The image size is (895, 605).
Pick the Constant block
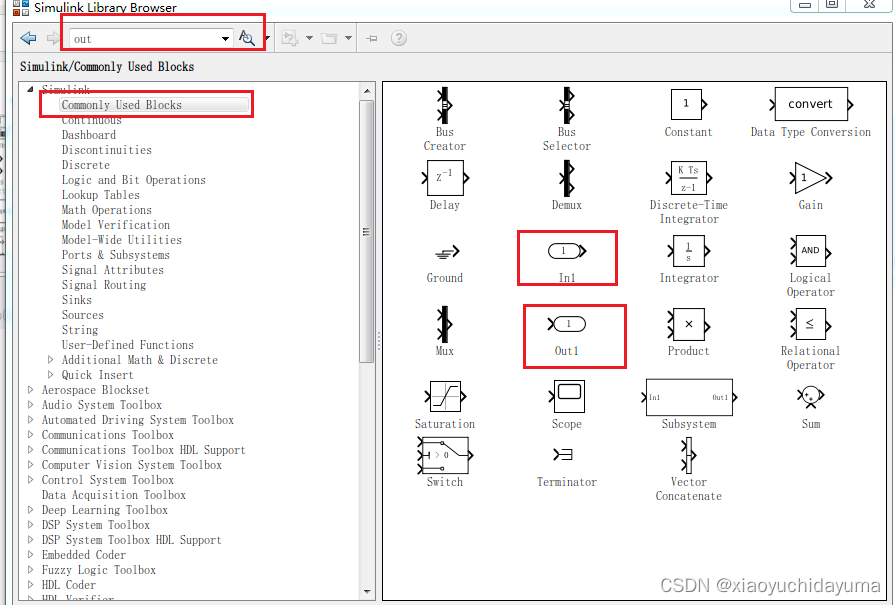pyautogui.click(x=688, y=104)
